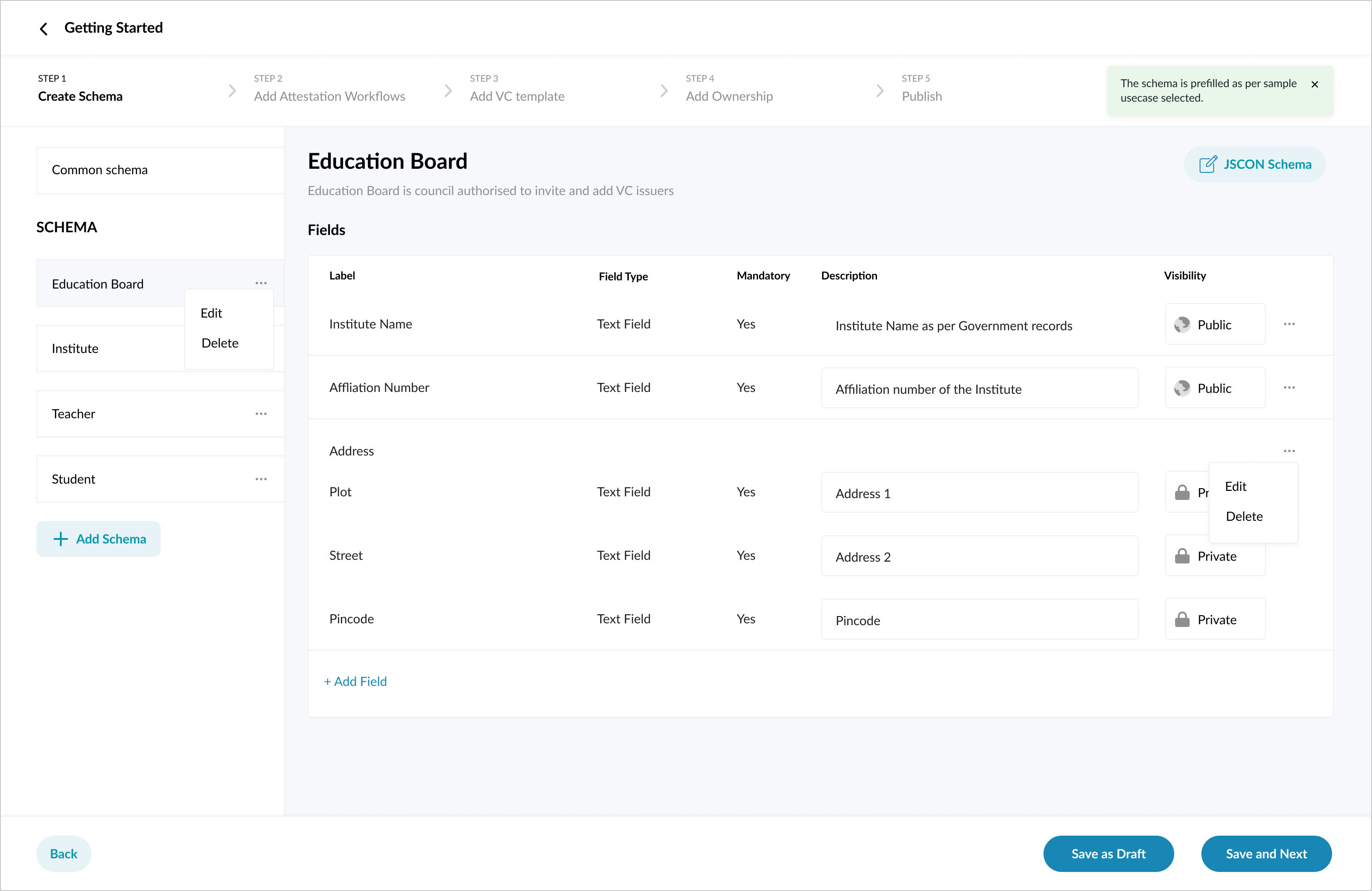The image size is (1372, 891).
Task: Open options menu for Affiliation Number field
Action: pos(1289,387)
